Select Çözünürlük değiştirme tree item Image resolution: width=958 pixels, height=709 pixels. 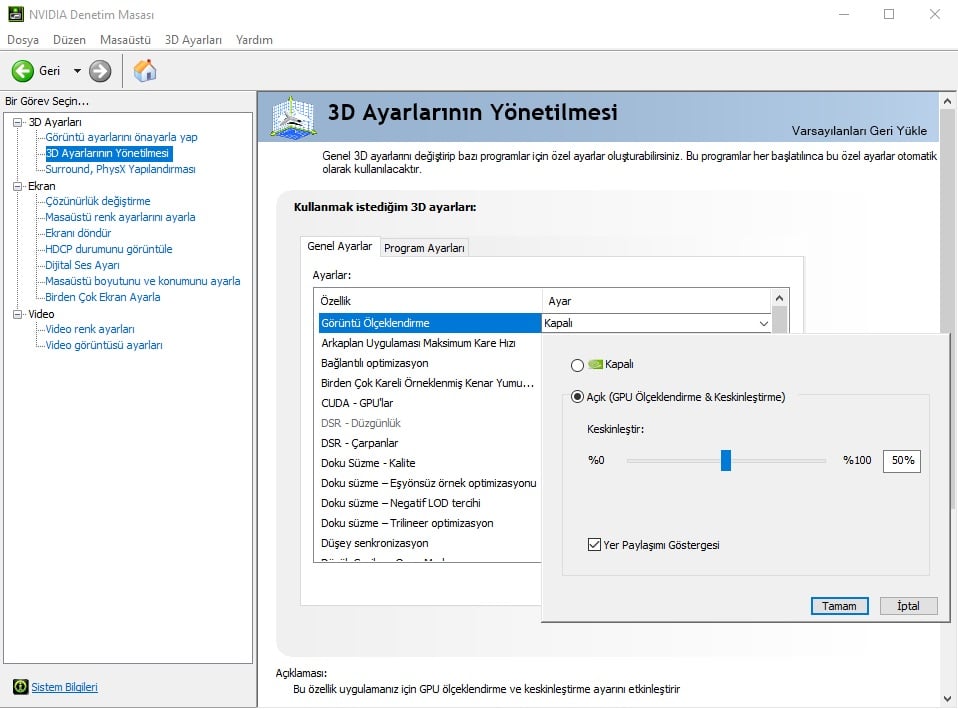[98, 201]
